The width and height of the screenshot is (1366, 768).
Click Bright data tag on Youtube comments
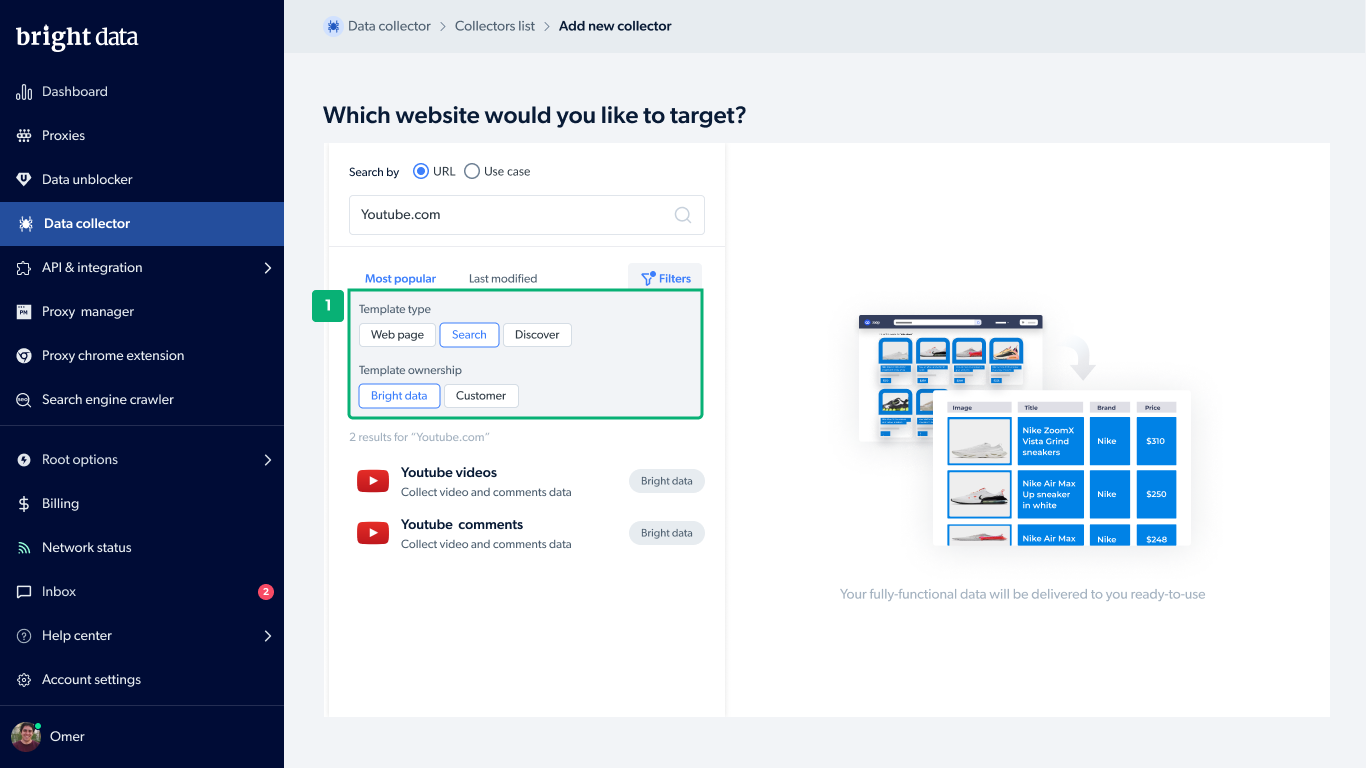pos(667,533)
